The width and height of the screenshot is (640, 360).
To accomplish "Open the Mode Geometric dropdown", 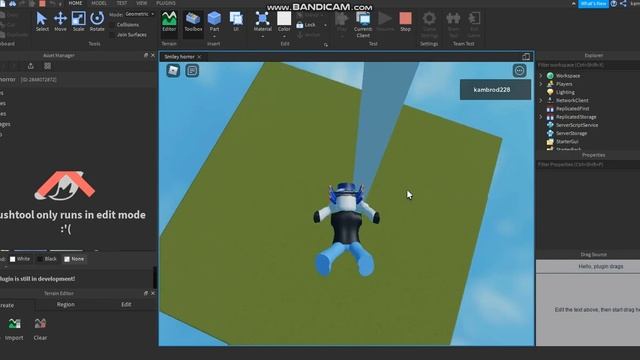I will point(139,14).
